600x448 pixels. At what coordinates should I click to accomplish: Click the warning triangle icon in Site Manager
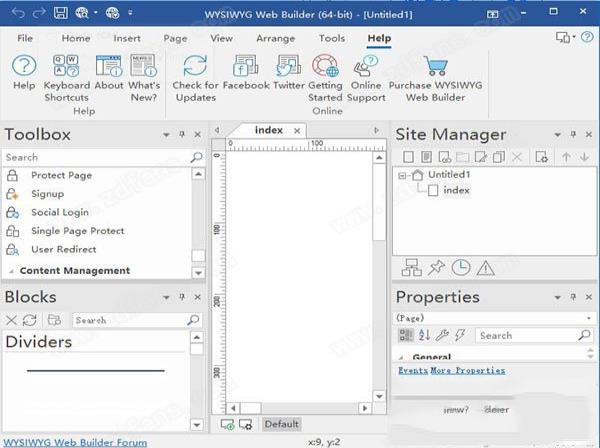tap(485, 267)
